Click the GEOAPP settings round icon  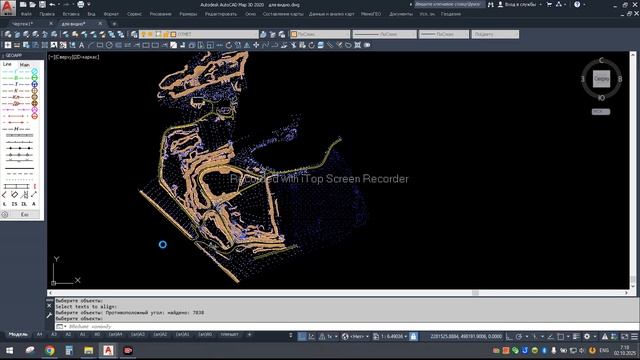coord(5,214)
